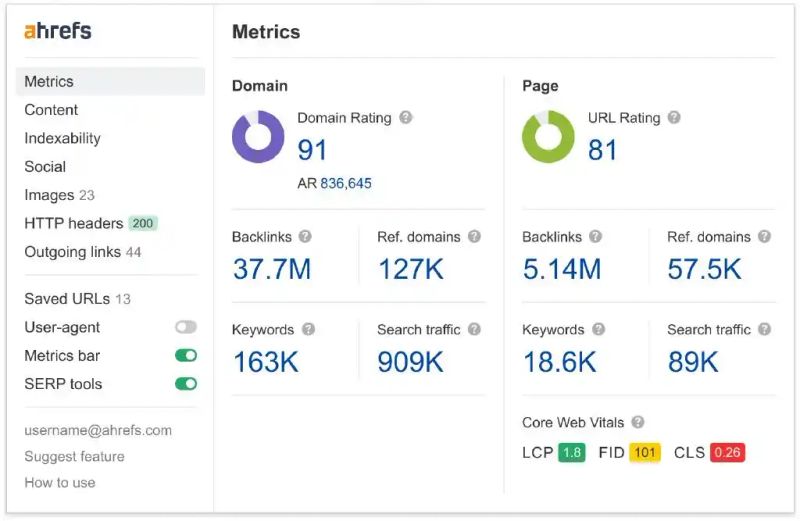Click the help icon beside Domain Rating

(406, 118)
